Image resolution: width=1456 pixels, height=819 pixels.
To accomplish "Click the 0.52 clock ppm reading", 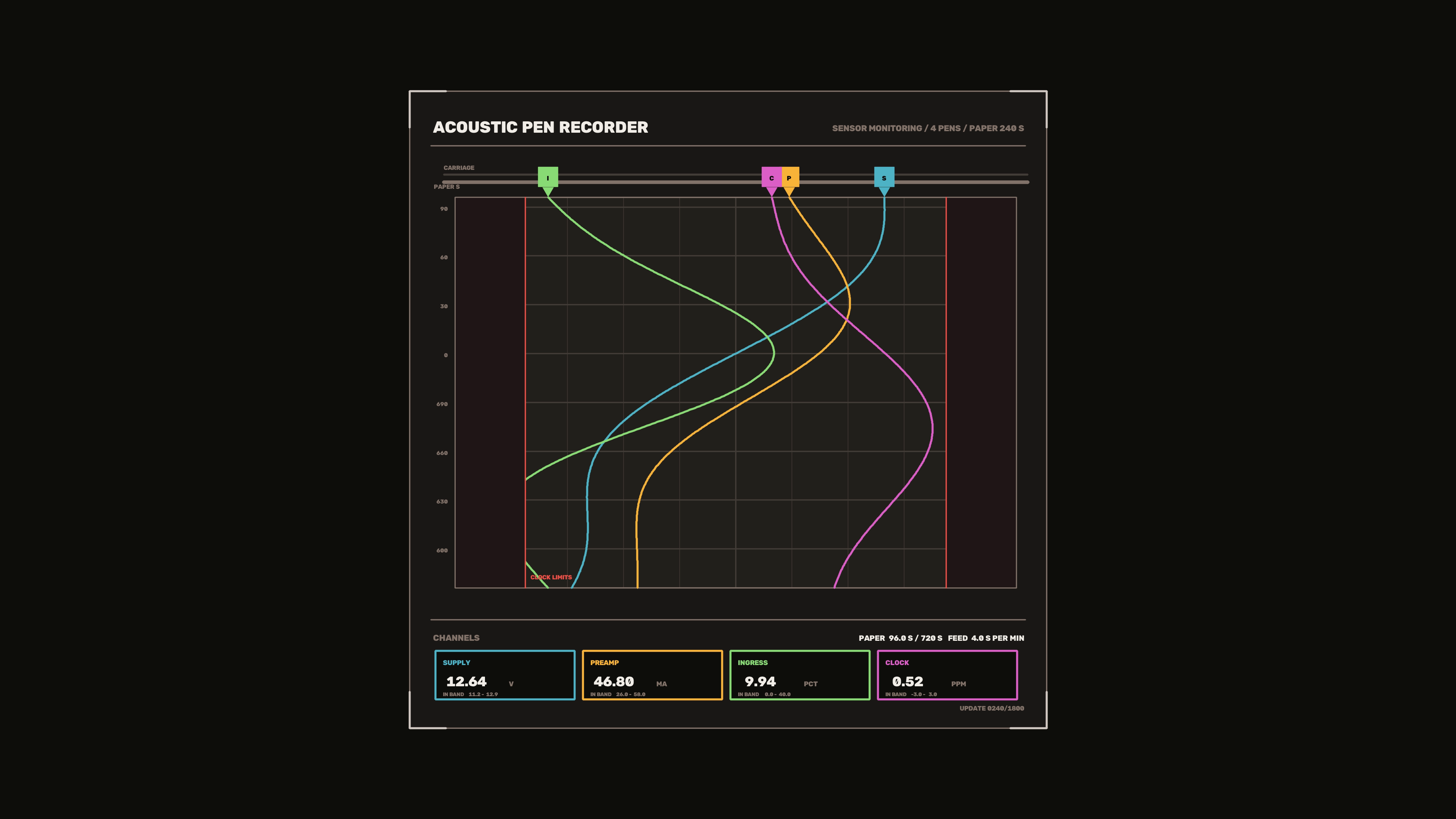I will click(x=908, y=682).
